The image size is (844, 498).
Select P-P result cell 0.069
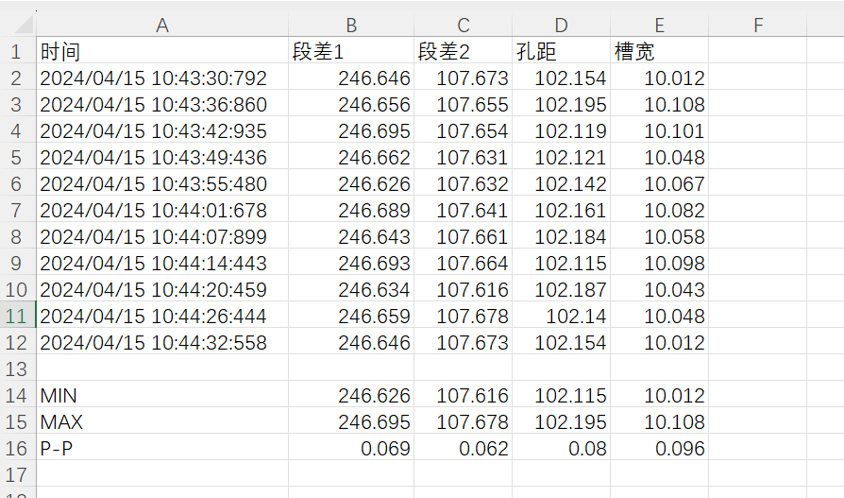click(351, 448)
